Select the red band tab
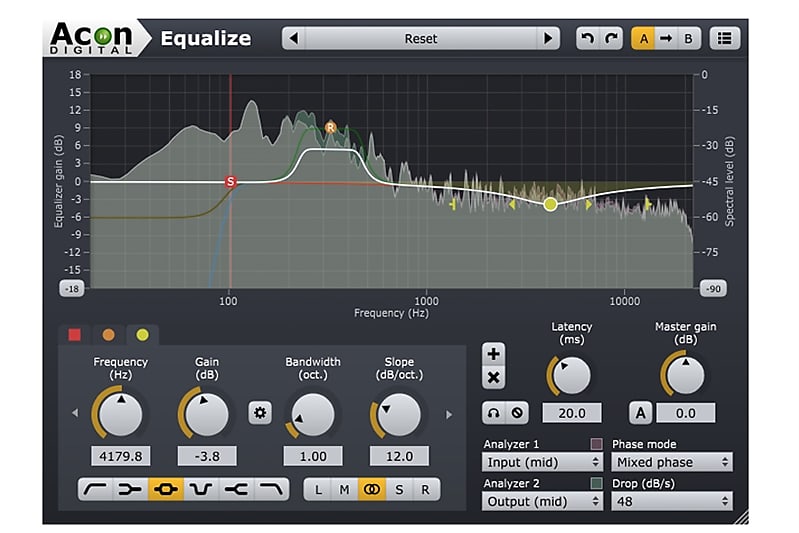Image resolution: width=799 pixels, height=533 pixels. [x=75, y=335]
